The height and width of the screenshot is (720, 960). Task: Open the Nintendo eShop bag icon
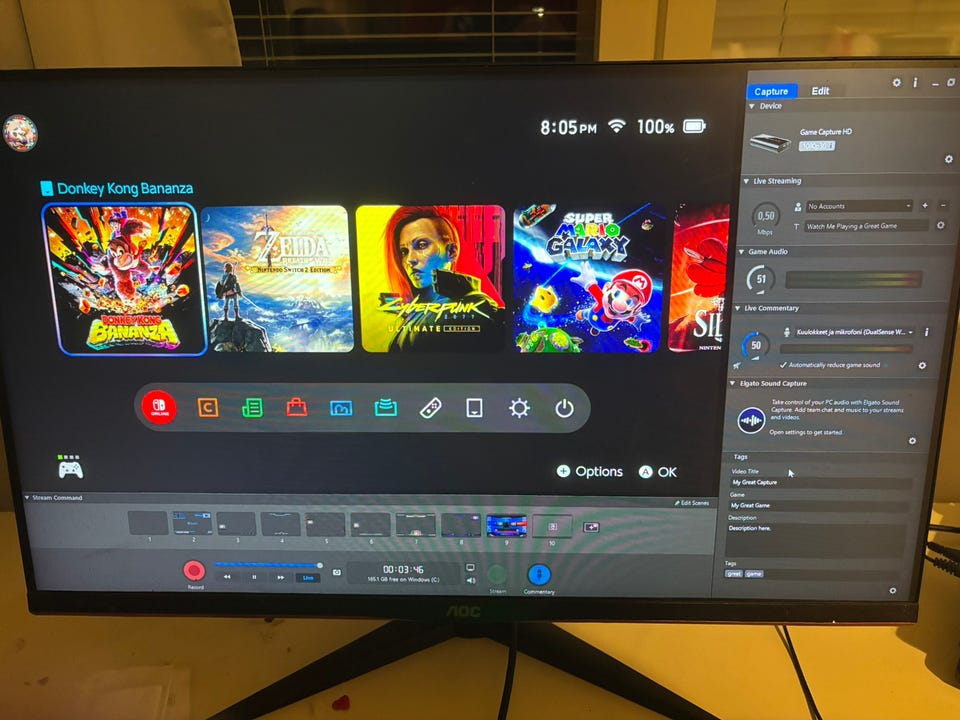click(297, 407)
